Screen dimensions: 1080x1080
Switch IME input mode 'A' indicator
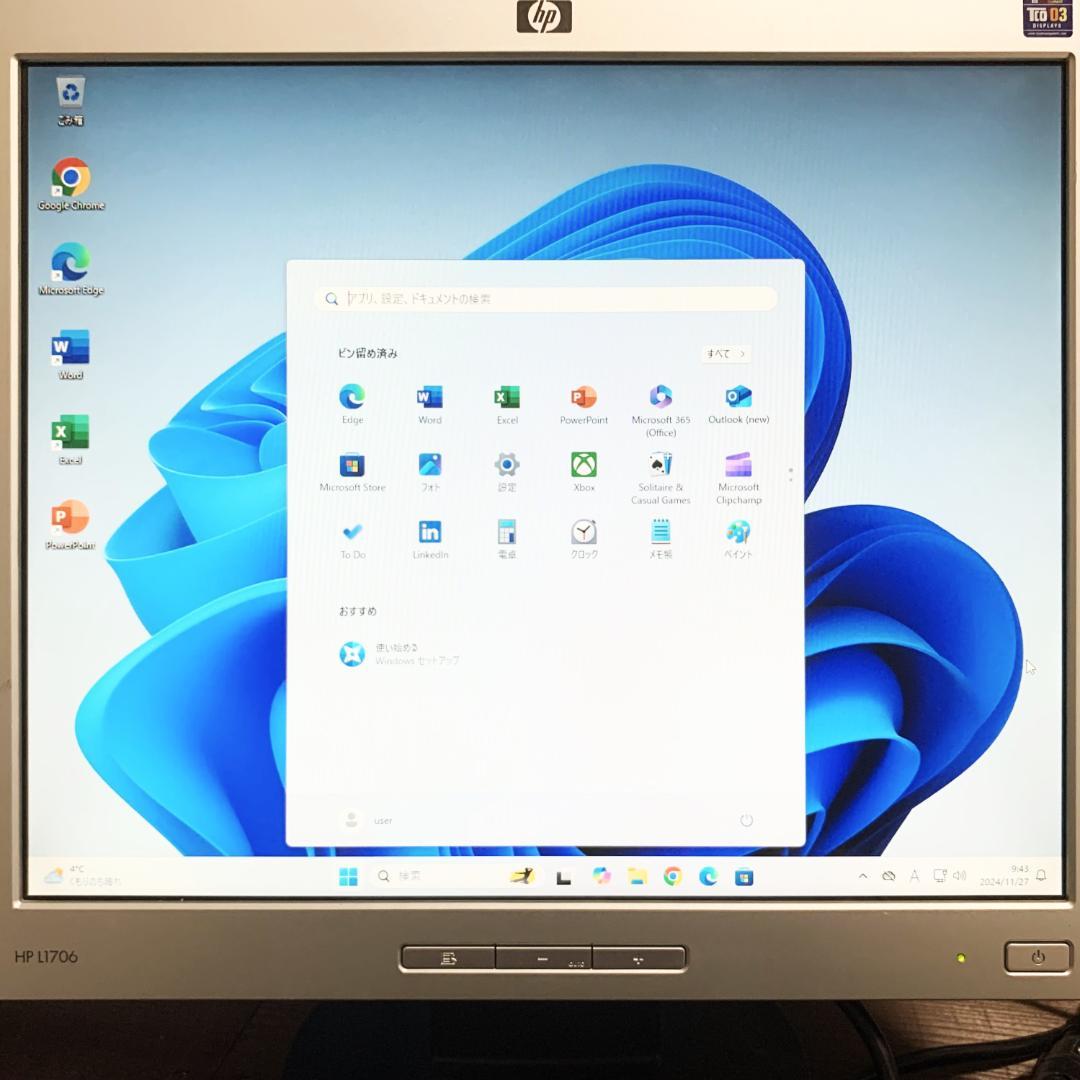pyautogui.click(x=914, y=876)
